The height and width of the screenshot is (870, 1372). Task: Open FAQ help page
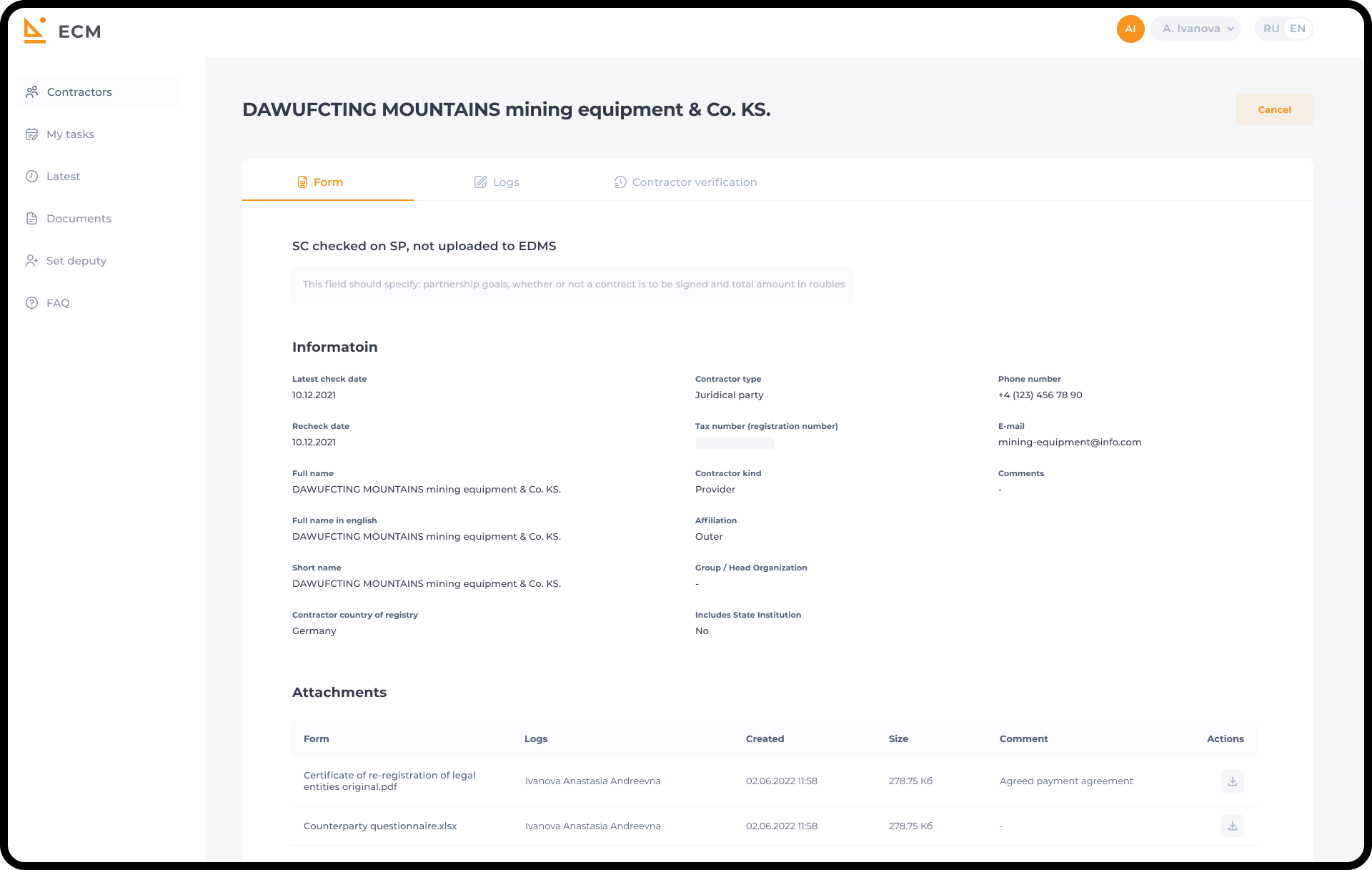click(58, 303)
